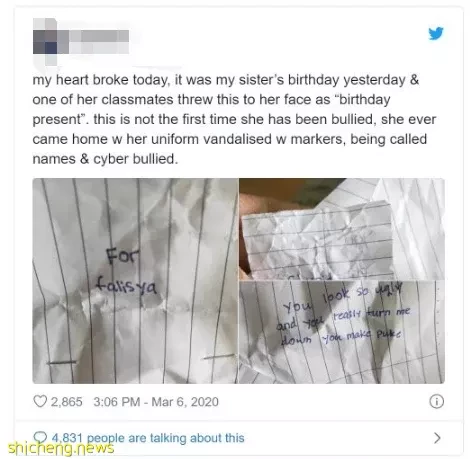Click the speech bubble reply icon
Image resolution: width=470 pixels, height=459 pixels.
coord(40,437)
